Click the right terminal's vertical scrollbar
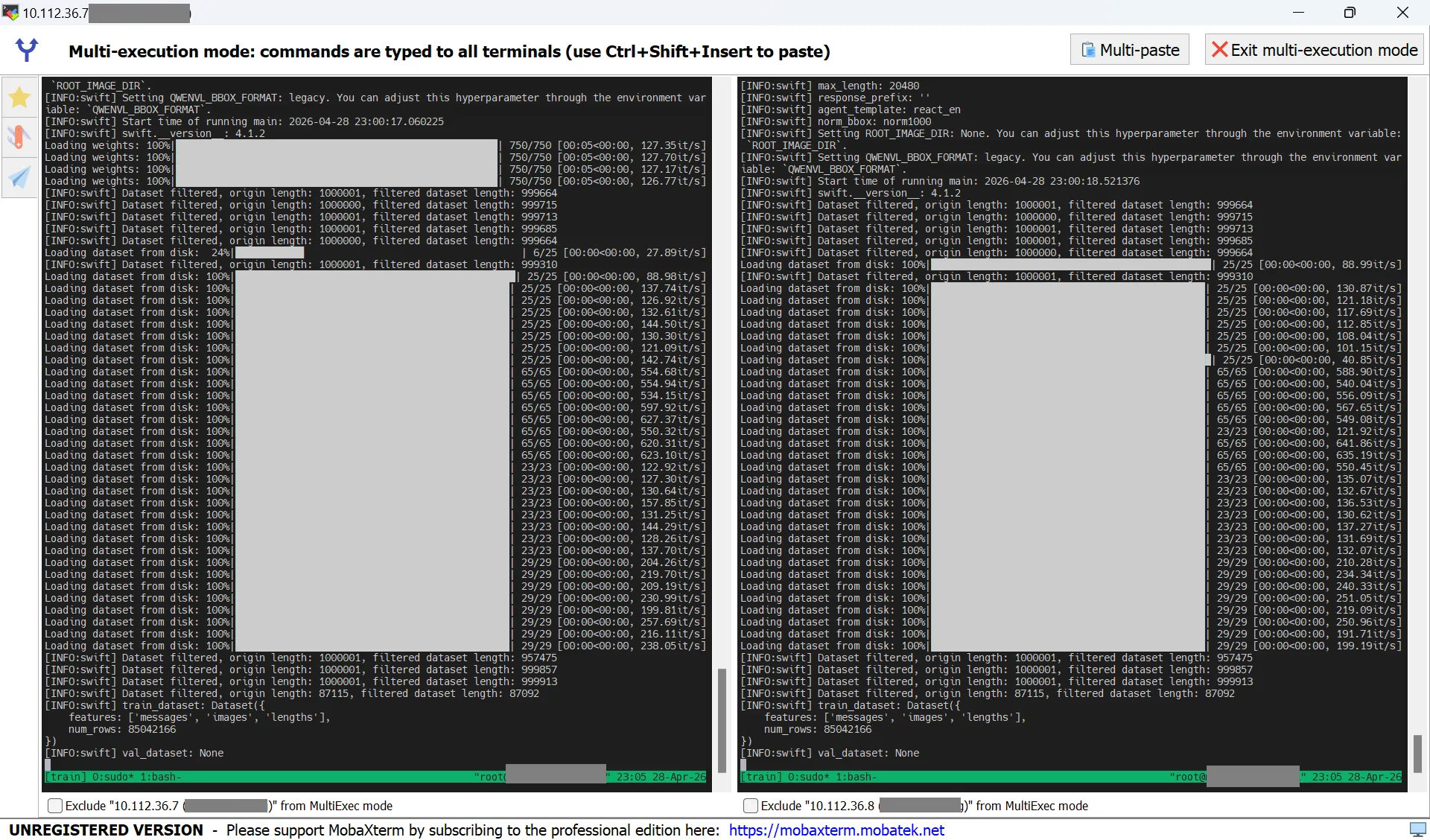This screenshot has height=840, width=1430. coord(1417,754)
